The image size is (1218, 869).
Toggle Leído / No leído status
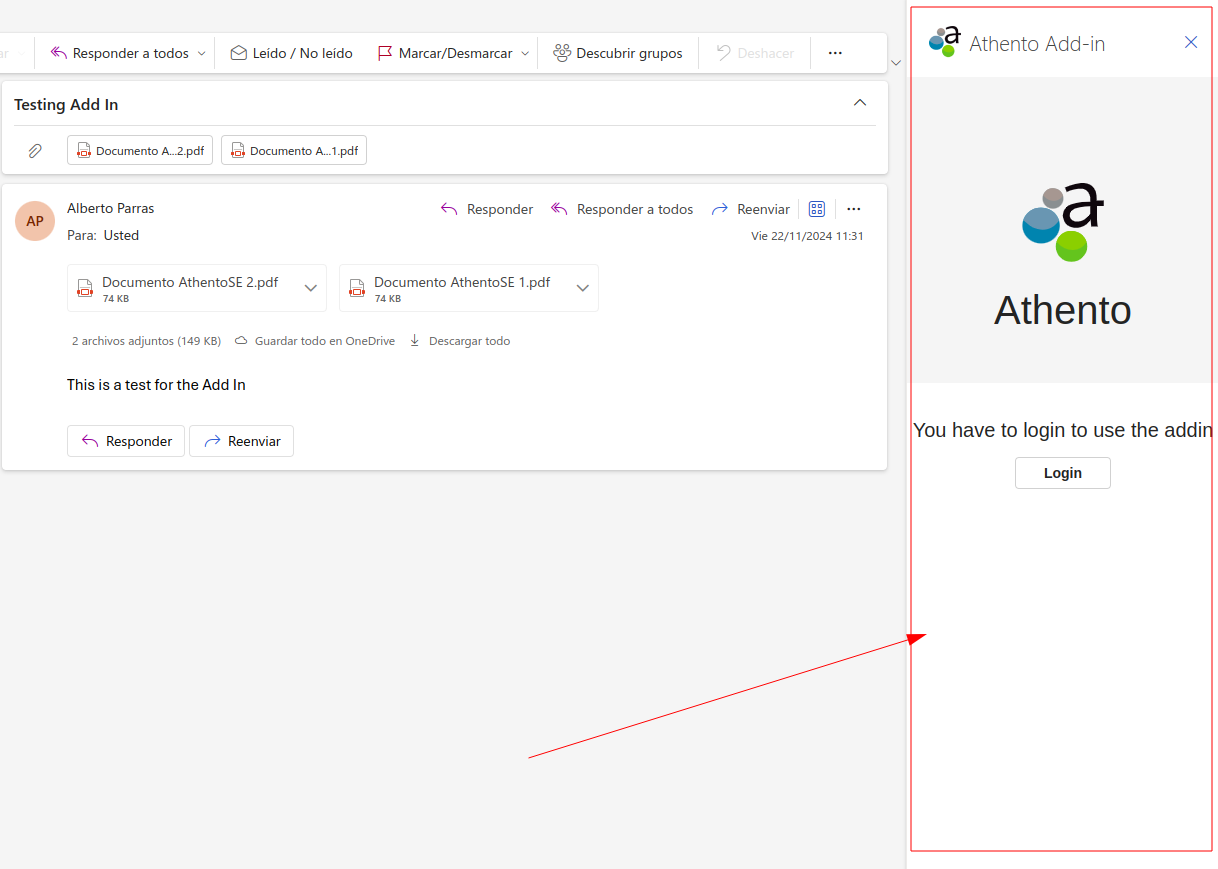[x=291, y=53]
